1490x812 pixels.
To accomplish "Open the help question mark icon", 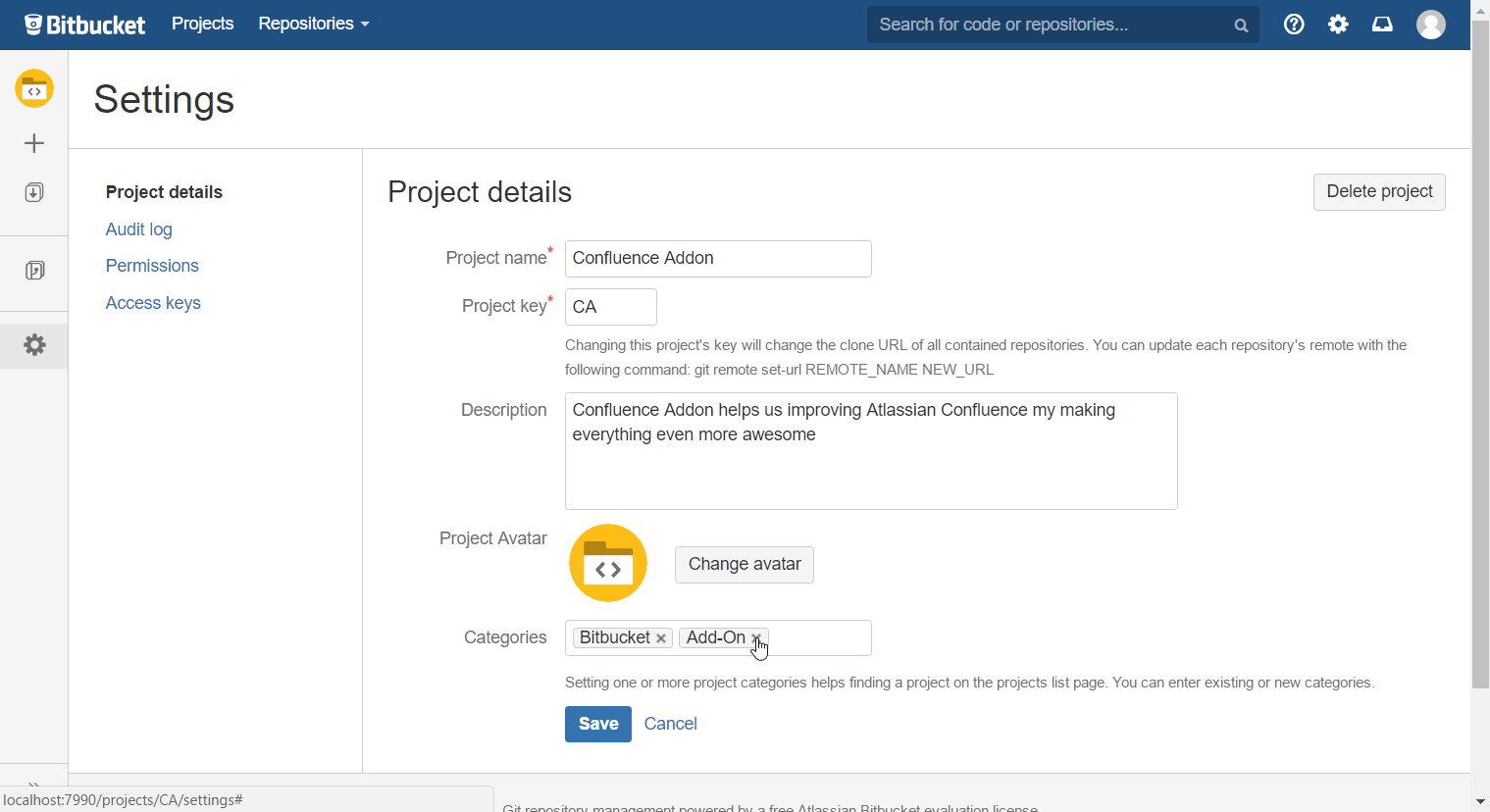I will 1293,24.
